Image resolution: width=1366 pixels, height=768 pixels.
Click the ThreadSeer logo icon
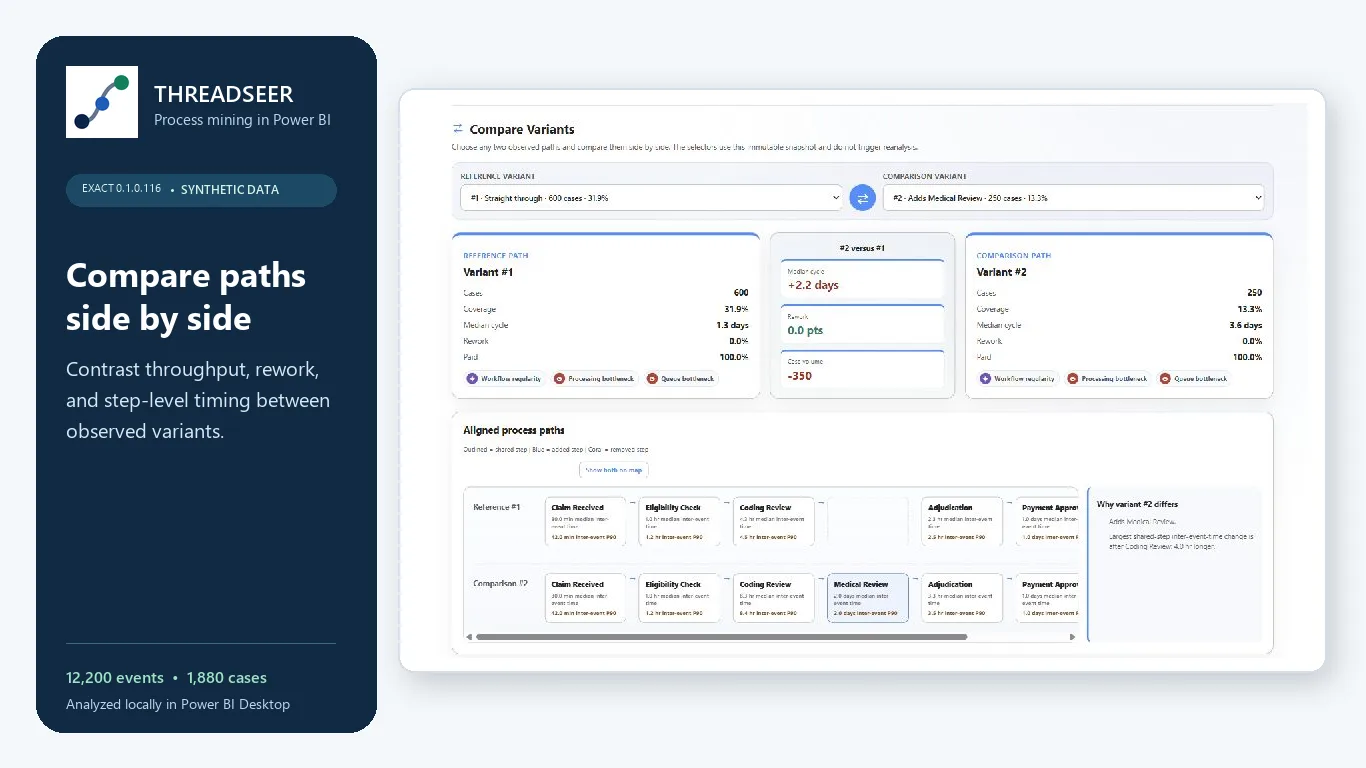click(102, 102)
